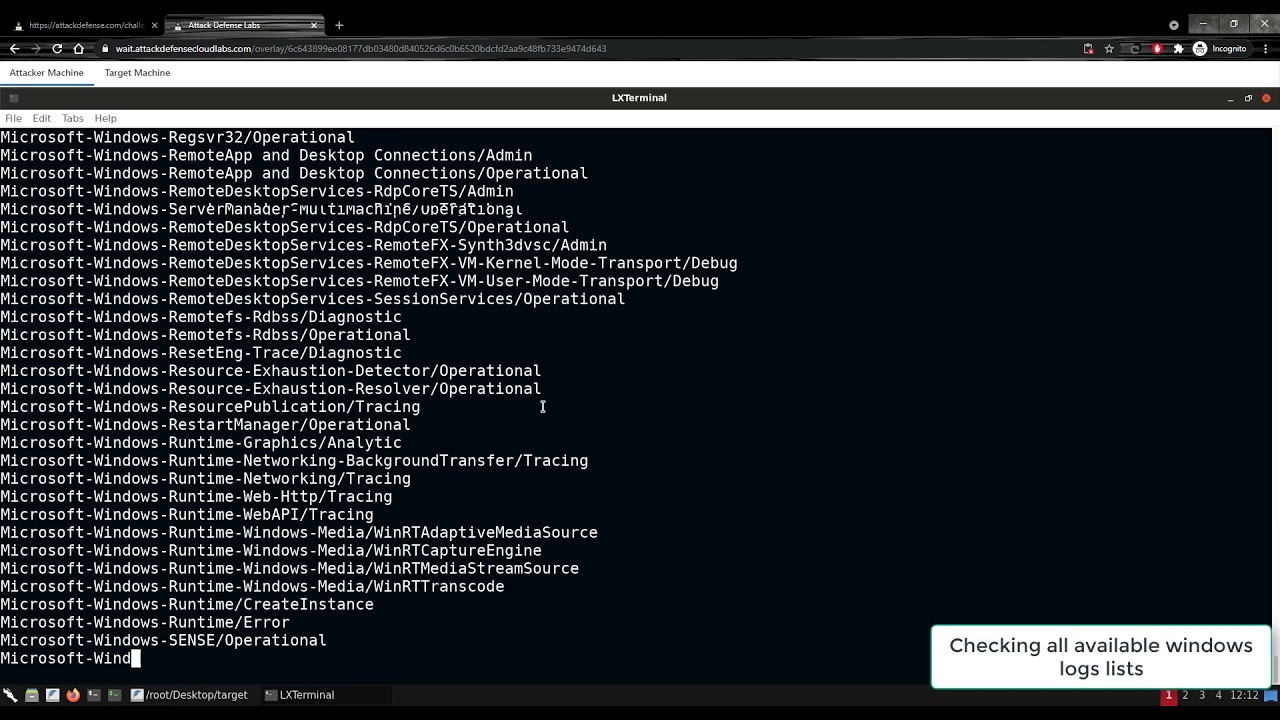Click the red hand blocker extension icon

1157,48
